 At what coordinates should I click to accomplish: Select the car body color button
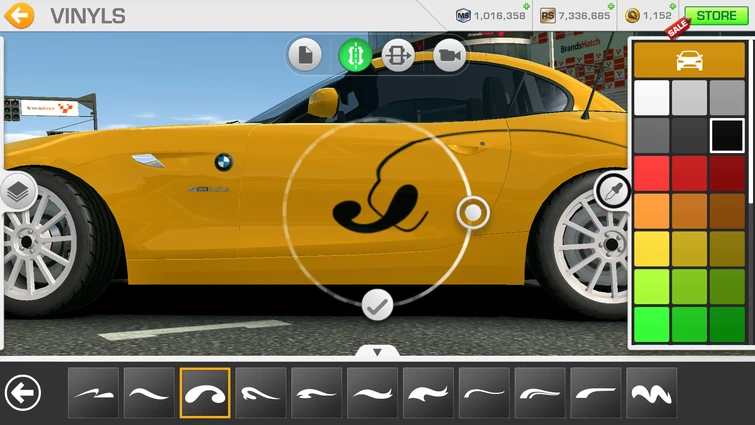[x=689, y=60]
